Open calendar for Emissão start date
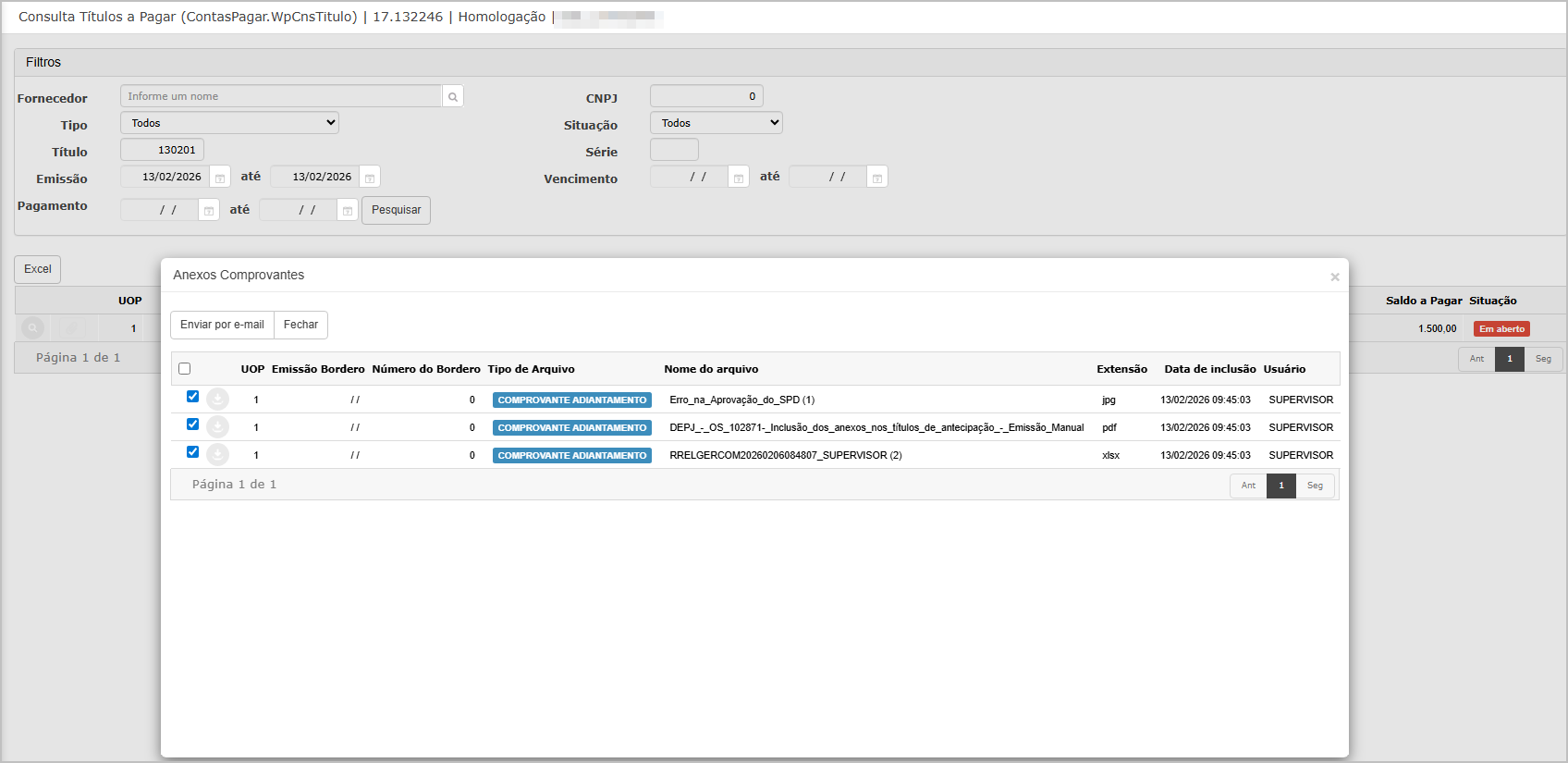1568x763 pixels. 220,178
